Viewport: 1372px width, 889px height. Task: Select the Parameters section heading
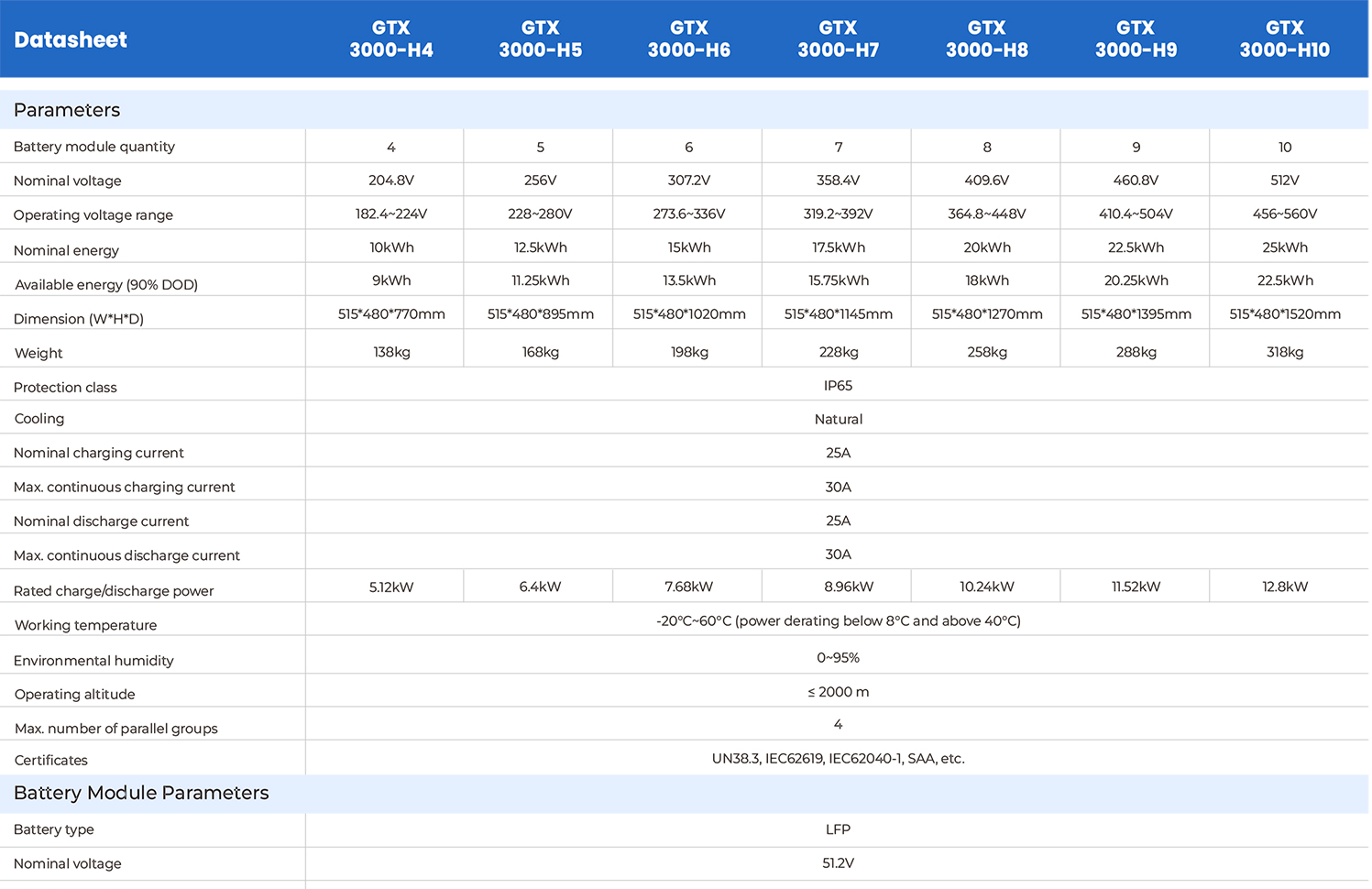(67, 110)
